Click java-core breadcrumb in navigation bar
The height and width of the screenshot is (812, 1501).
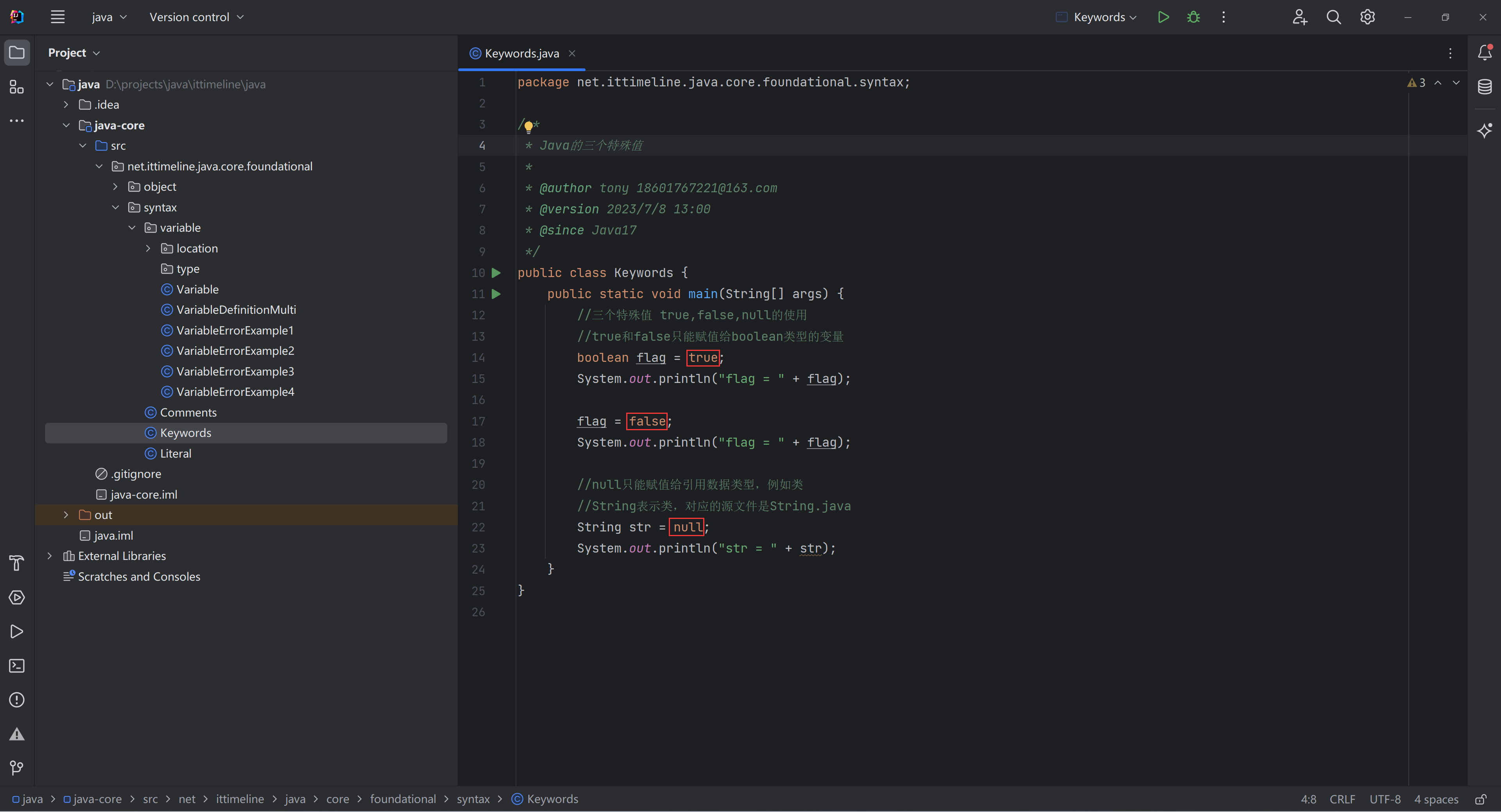pos(92,799)
